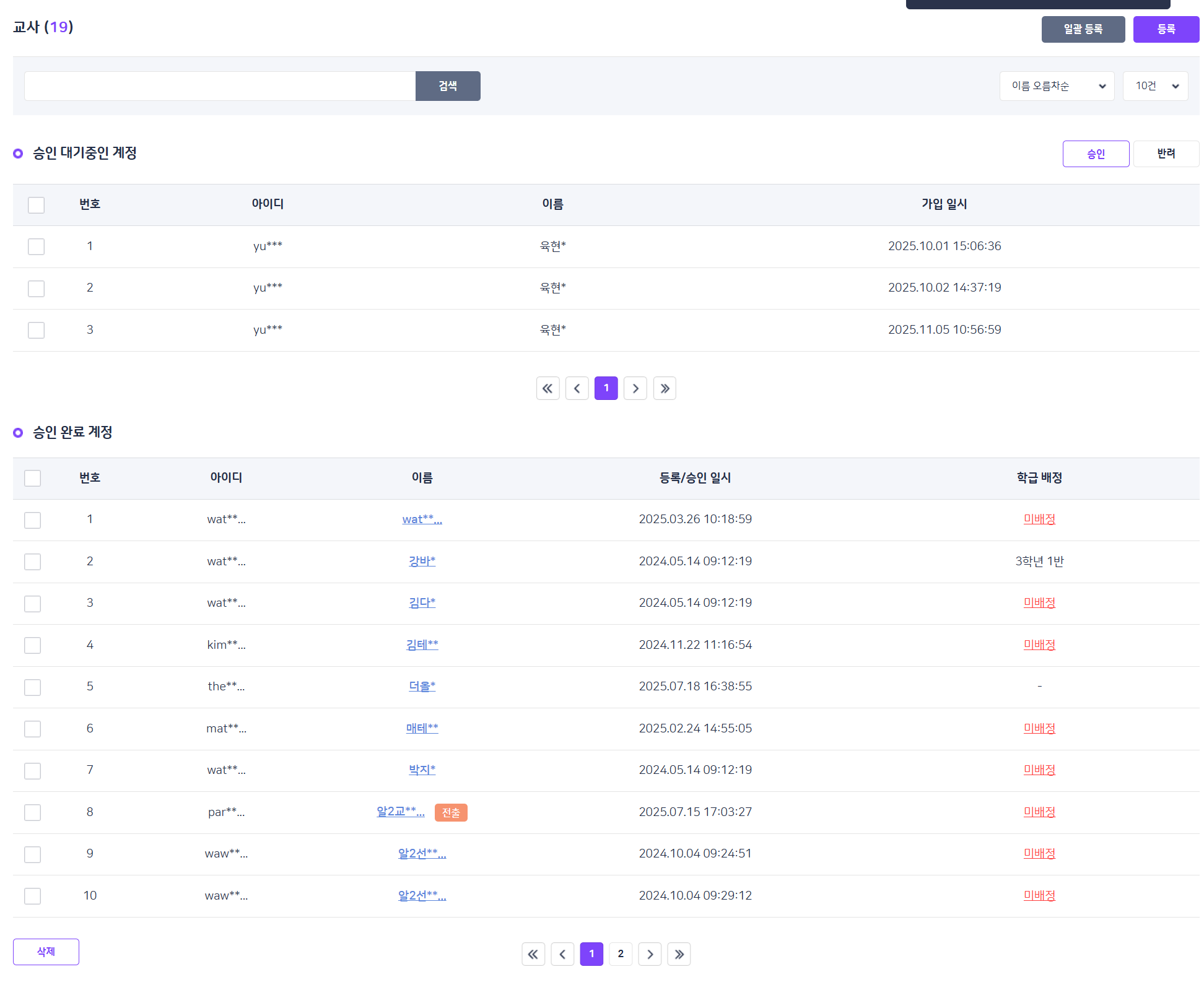Check the pending account joined 2025.10.02
The height and width of the screenshot is (1003, 1204).
point(36,289)
